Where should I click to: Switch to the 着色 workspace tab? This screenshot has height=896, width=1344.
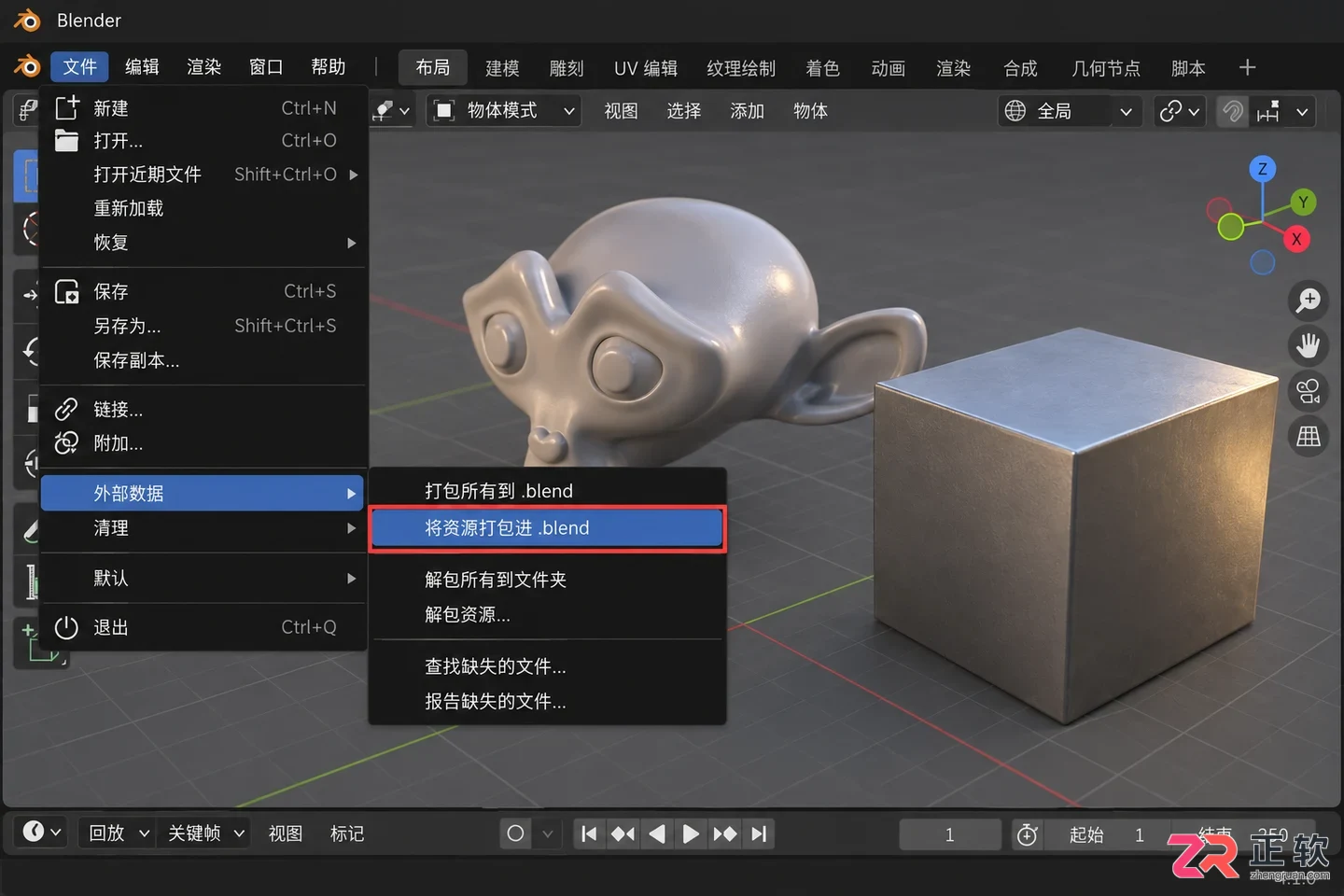822,69
